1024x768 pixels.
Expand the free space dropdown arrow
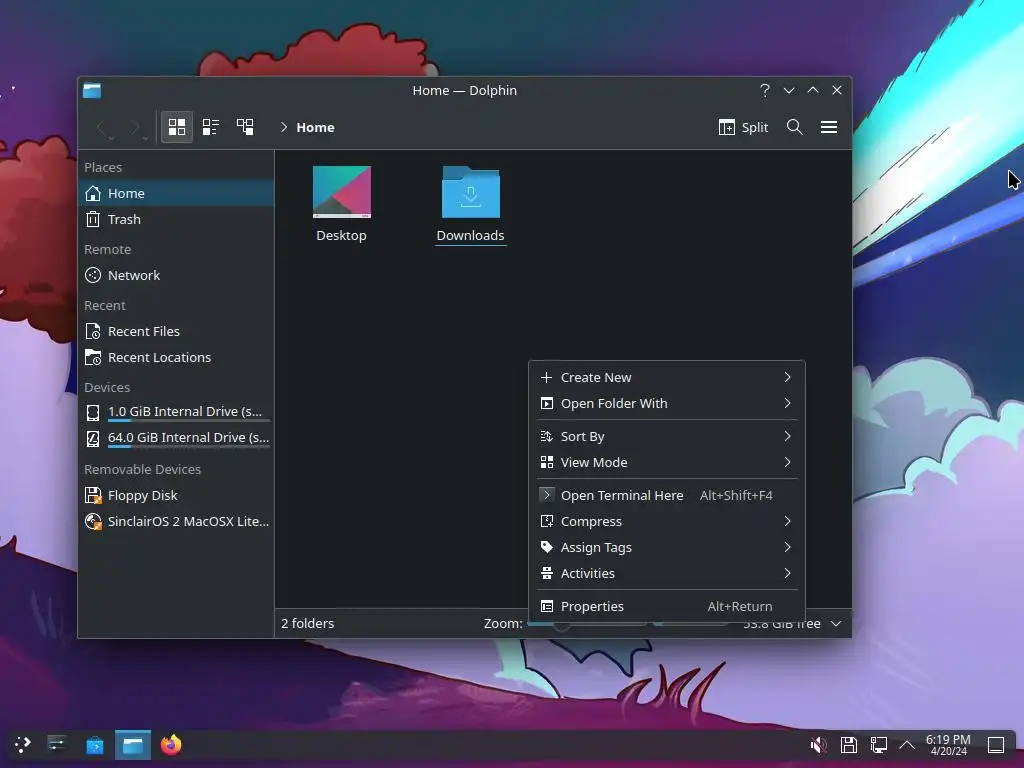coord(836,624)
